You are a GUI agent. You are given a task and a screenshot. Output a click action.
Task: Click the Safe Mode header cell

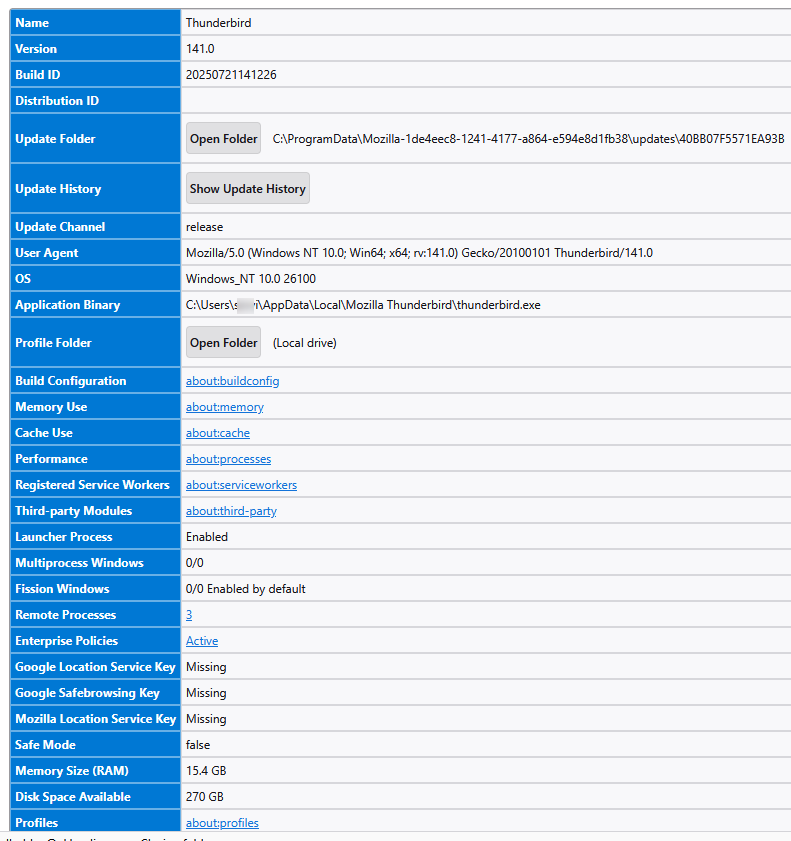pos(95,745)
